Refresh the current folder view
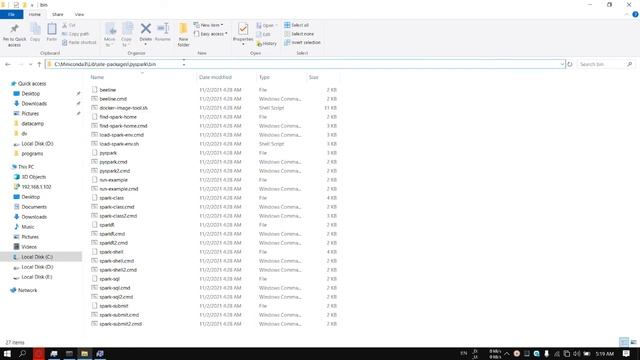 coord(570,64)
